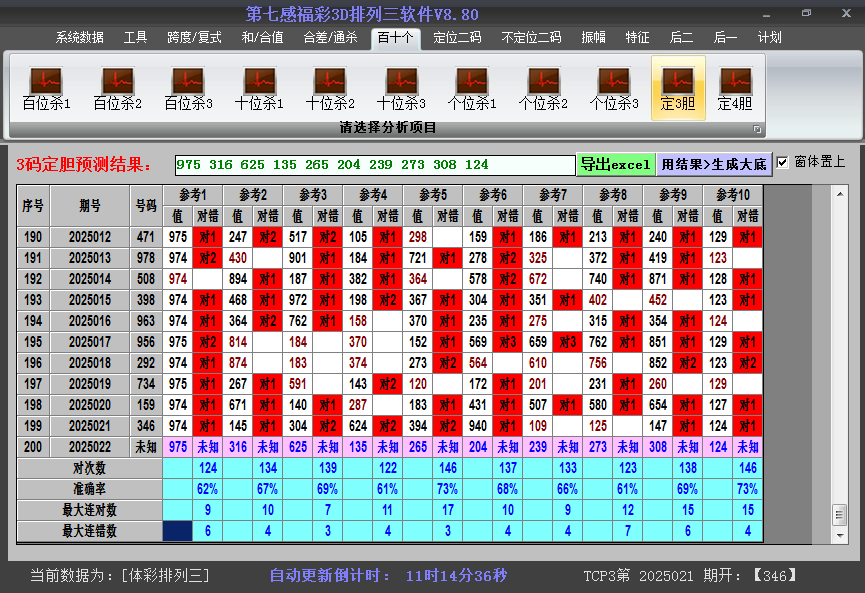Switch to the 后一 tab
The height and width of the screenshot is (593, 865).
click(725, 38)
